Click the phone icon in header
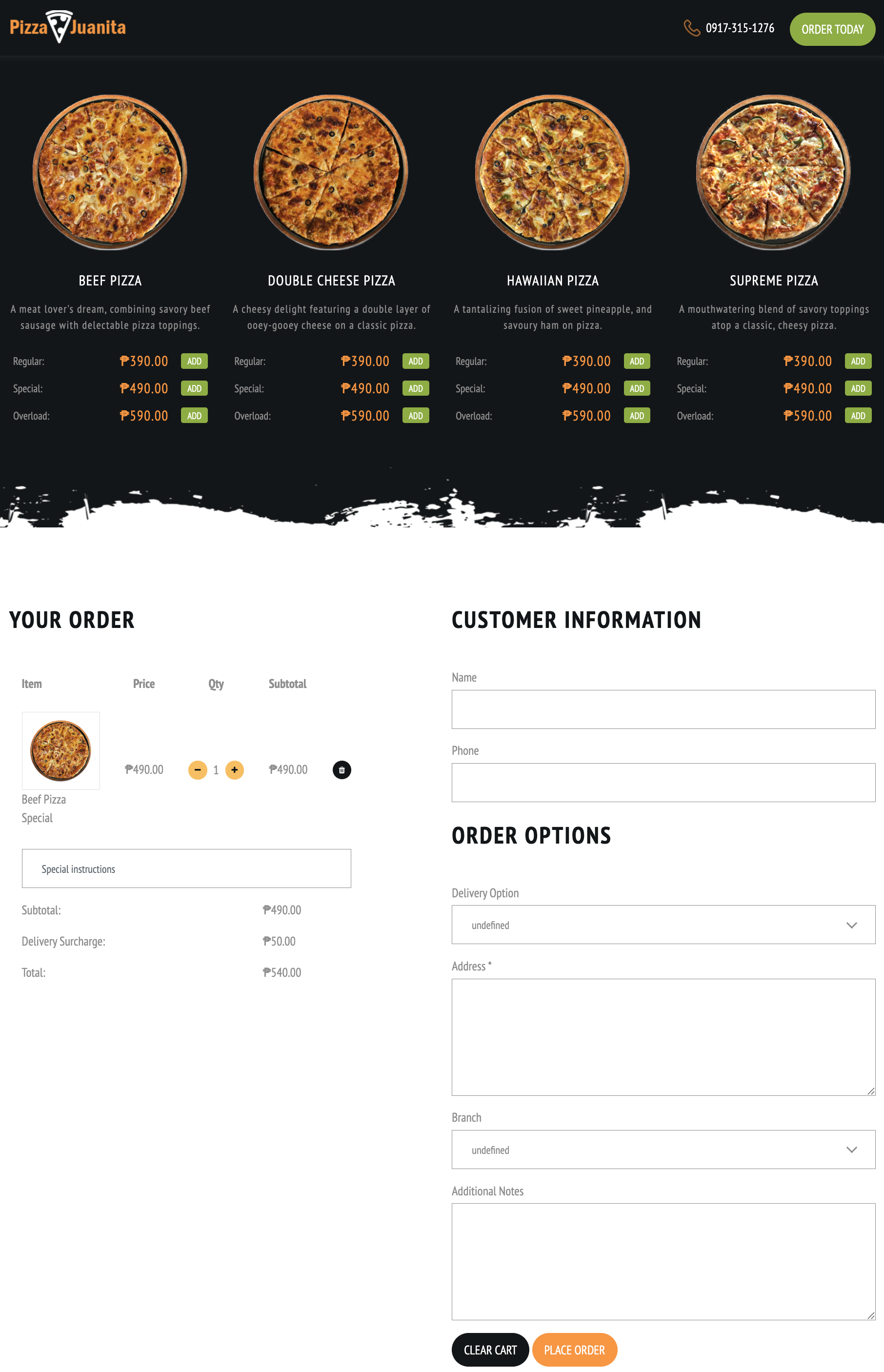The image size is (884, 1372). [692, 28]
